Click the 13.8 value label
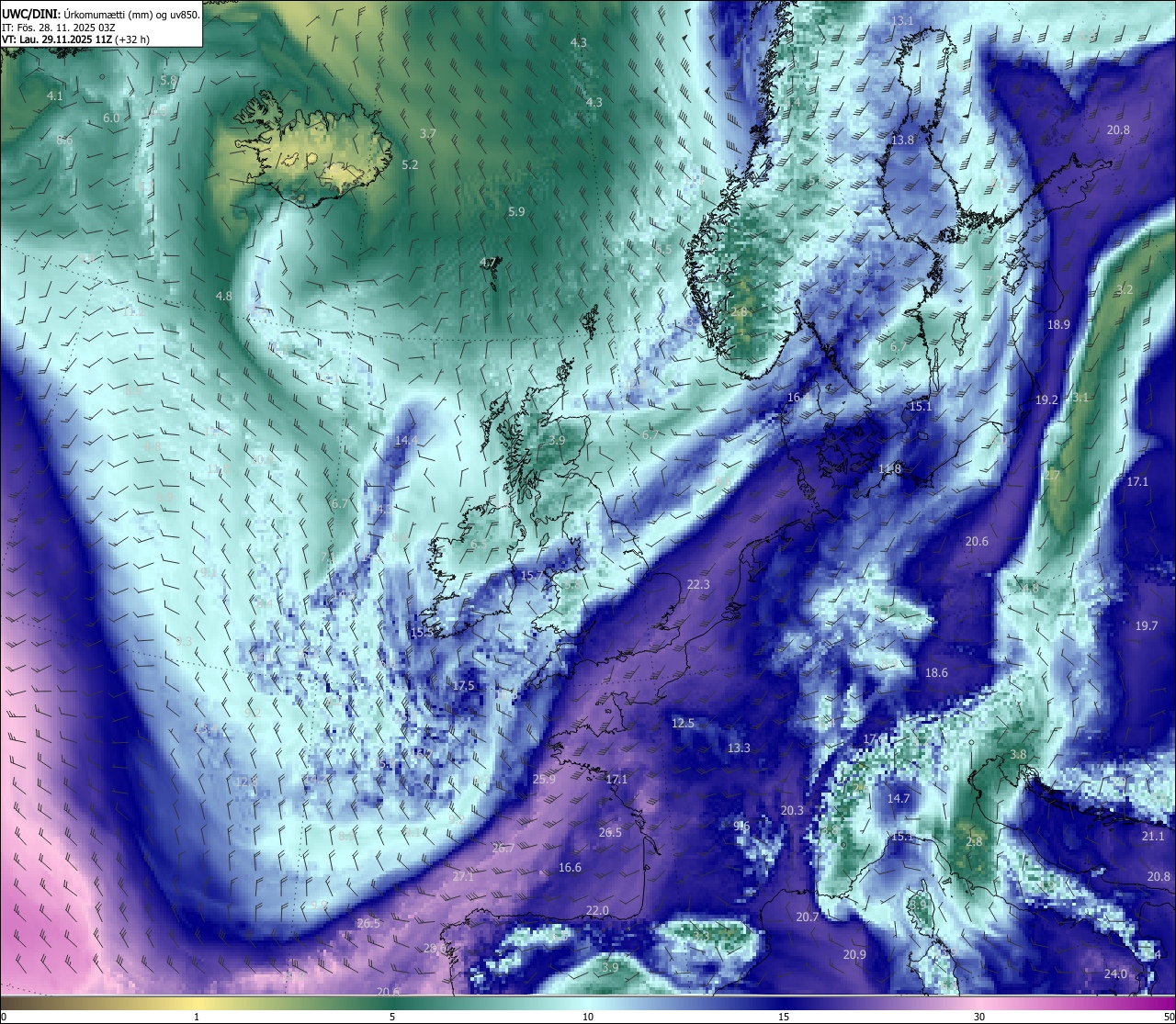Viewport: 1176px width, 1024px height. coord(903,141)
